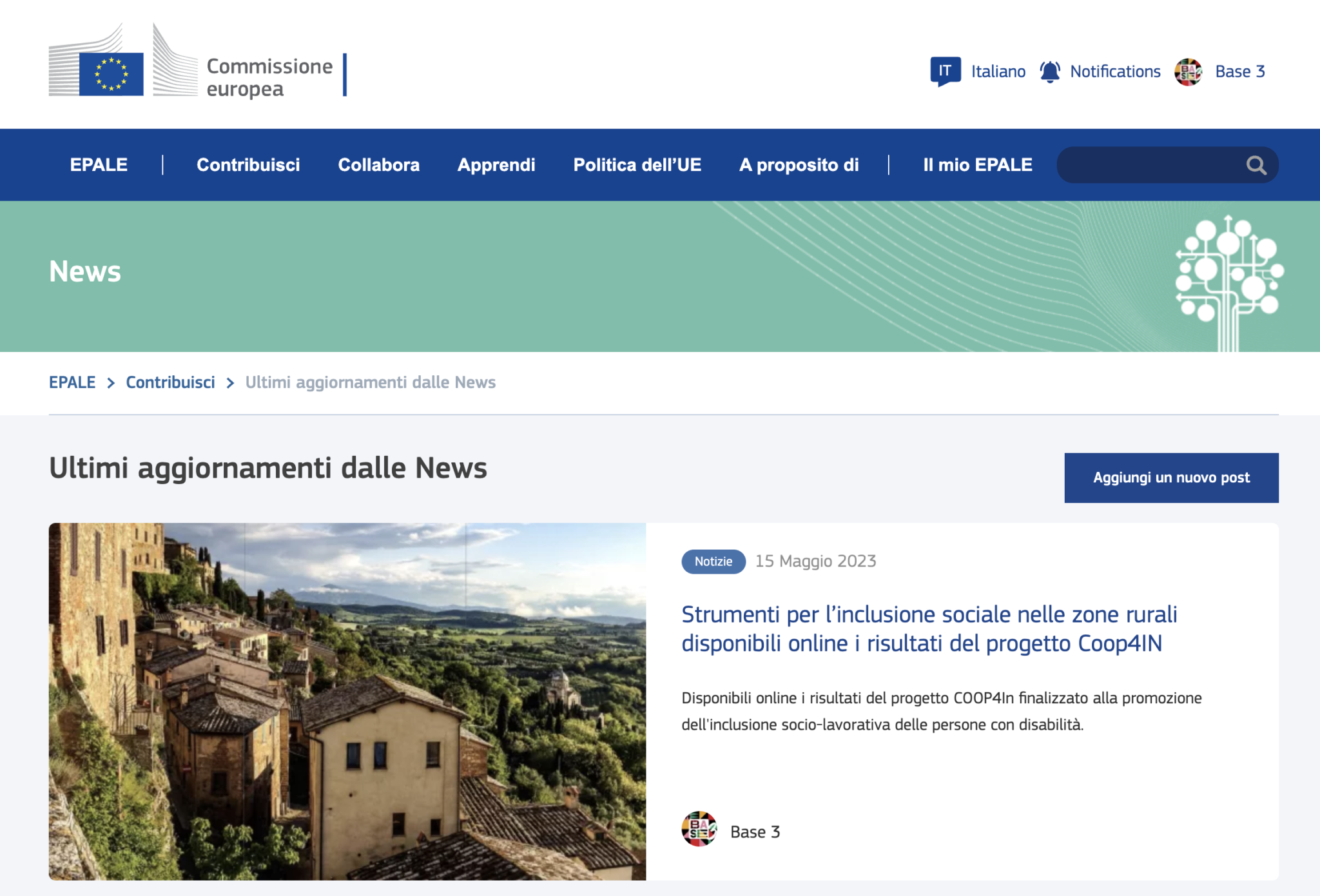Open the Politica dell'UE menu

click(637, 165)
